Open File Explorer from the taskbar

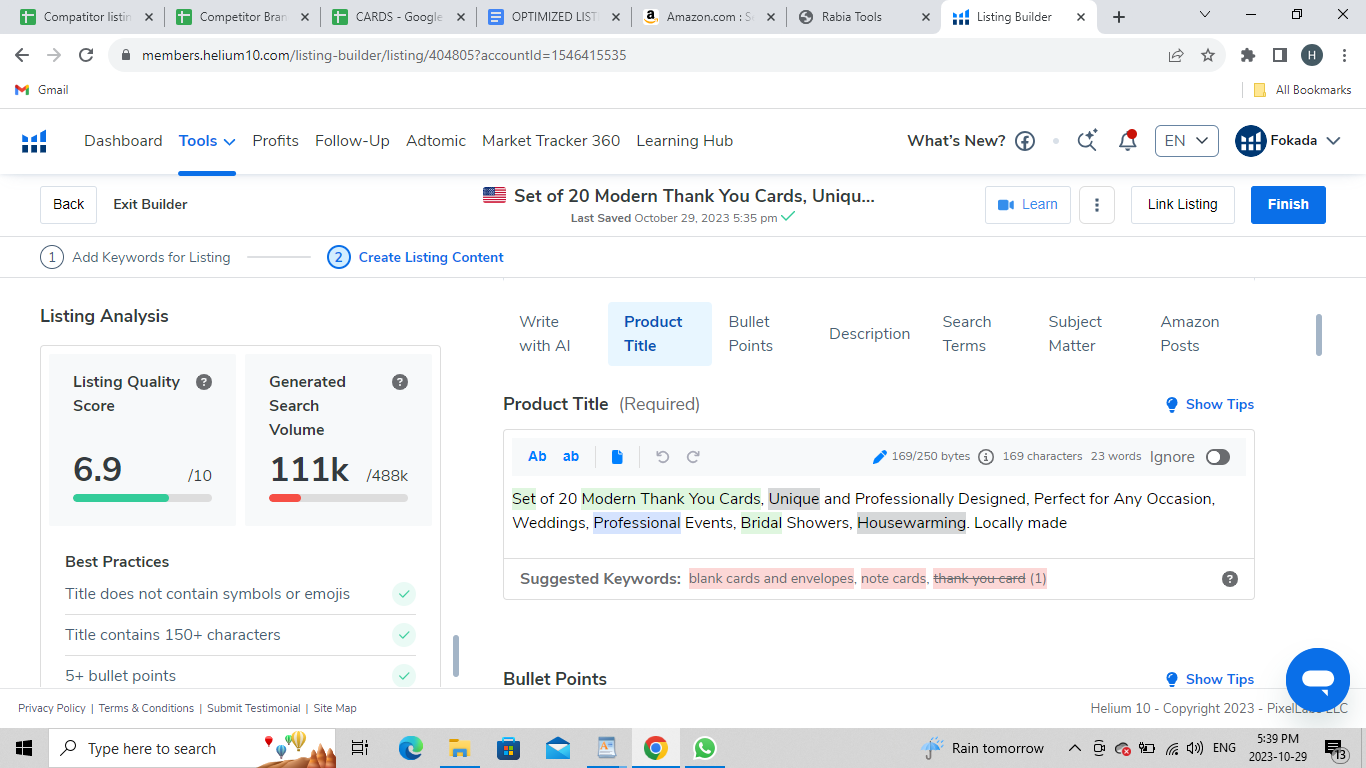pyautogui.click(x=459, y=748)
